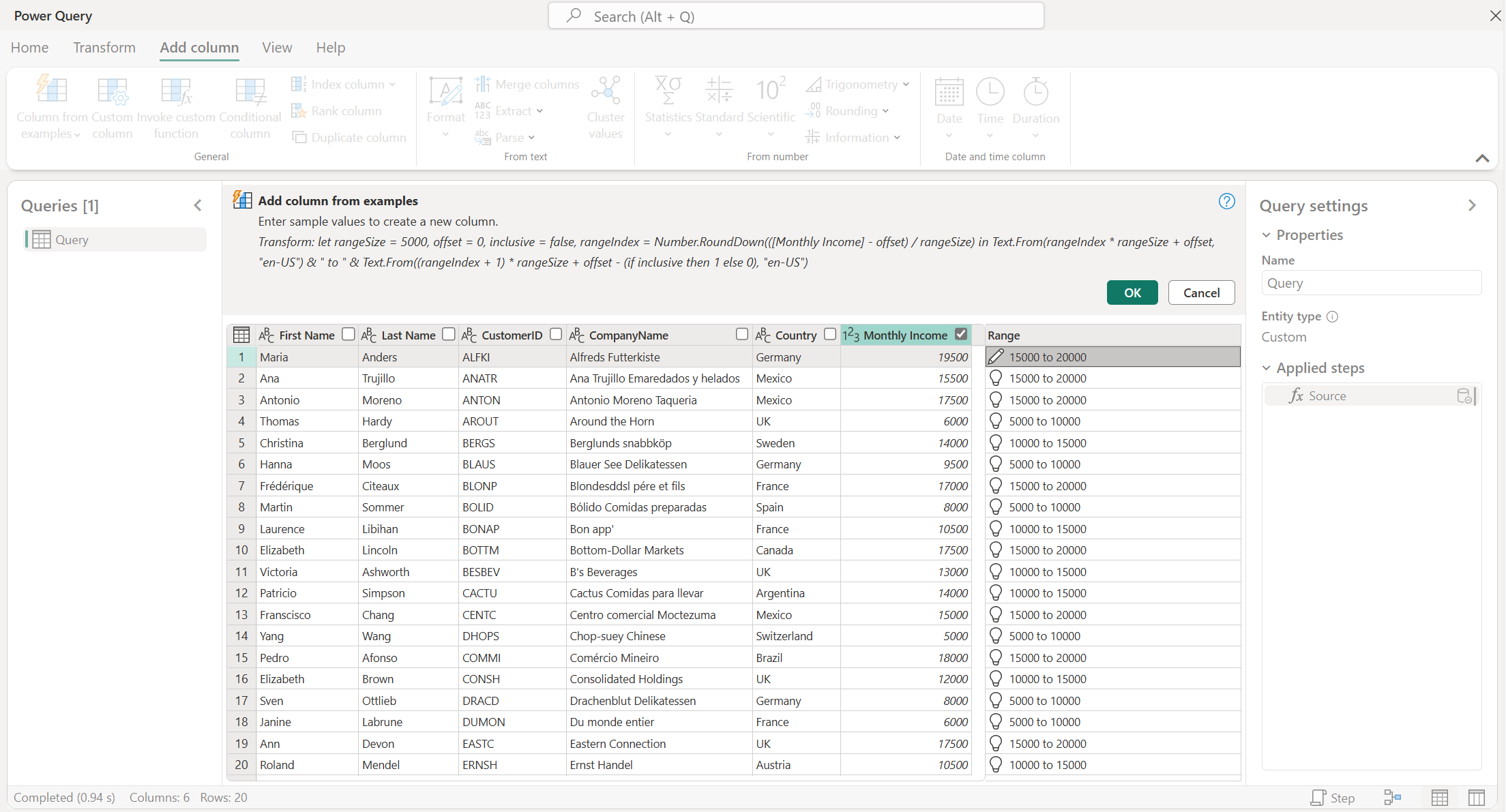Screen dimensions: 1506x812
Task: Select the Transform tab in ribbon
Action: click(104, 46)
